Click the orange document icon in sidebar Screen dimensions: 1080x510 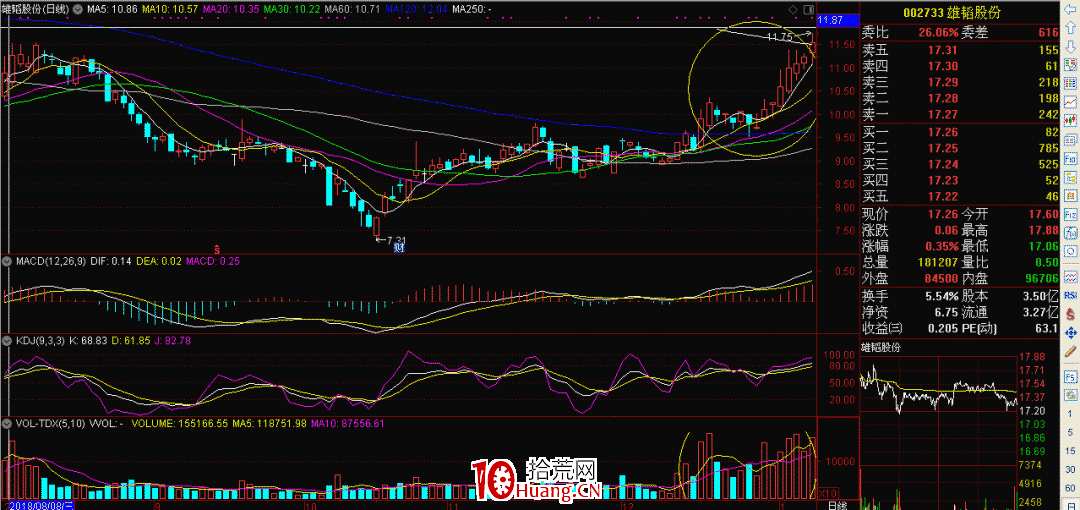1070,194
